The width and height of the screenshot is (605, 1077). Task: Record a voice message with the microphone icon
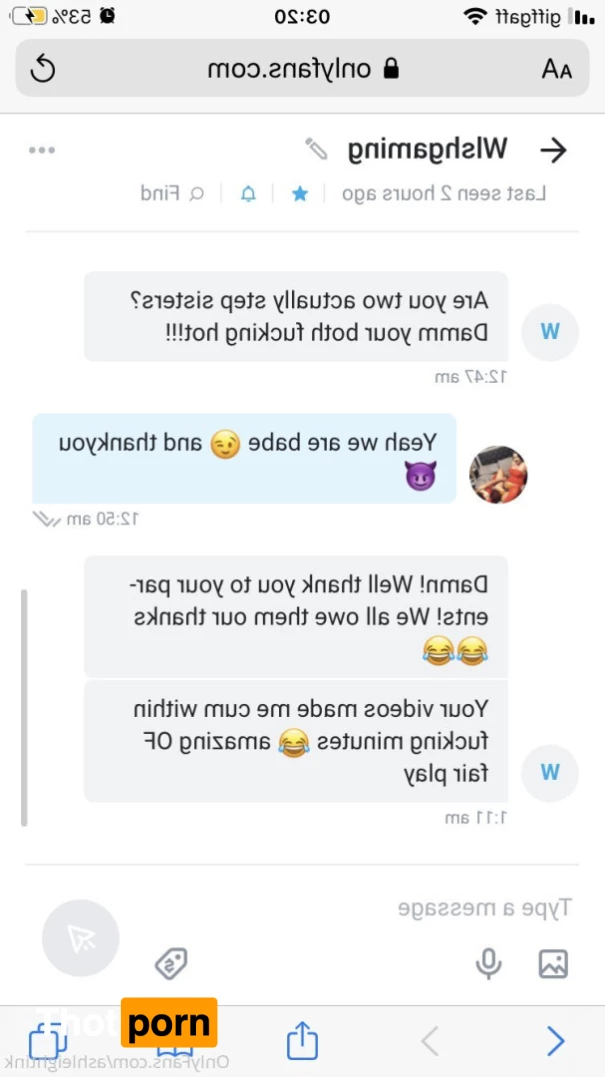[488, 963]
